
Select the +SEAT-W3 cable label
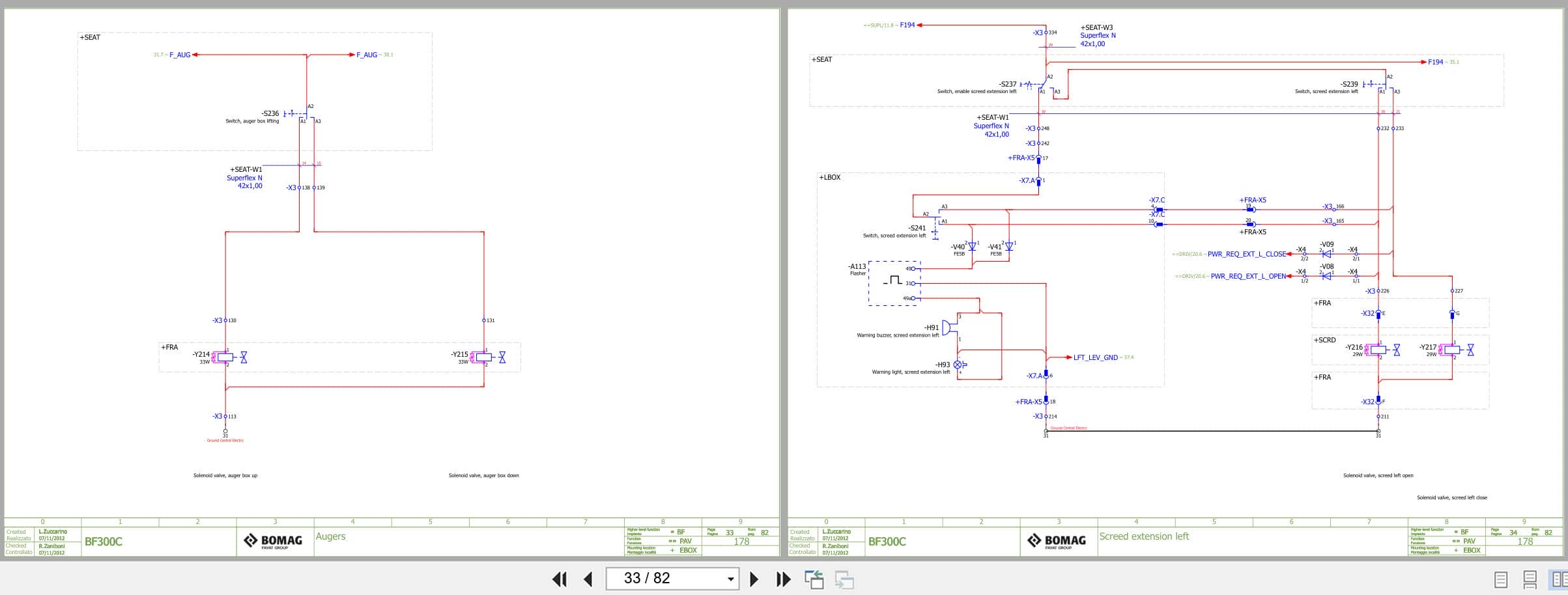point(1096,28)
